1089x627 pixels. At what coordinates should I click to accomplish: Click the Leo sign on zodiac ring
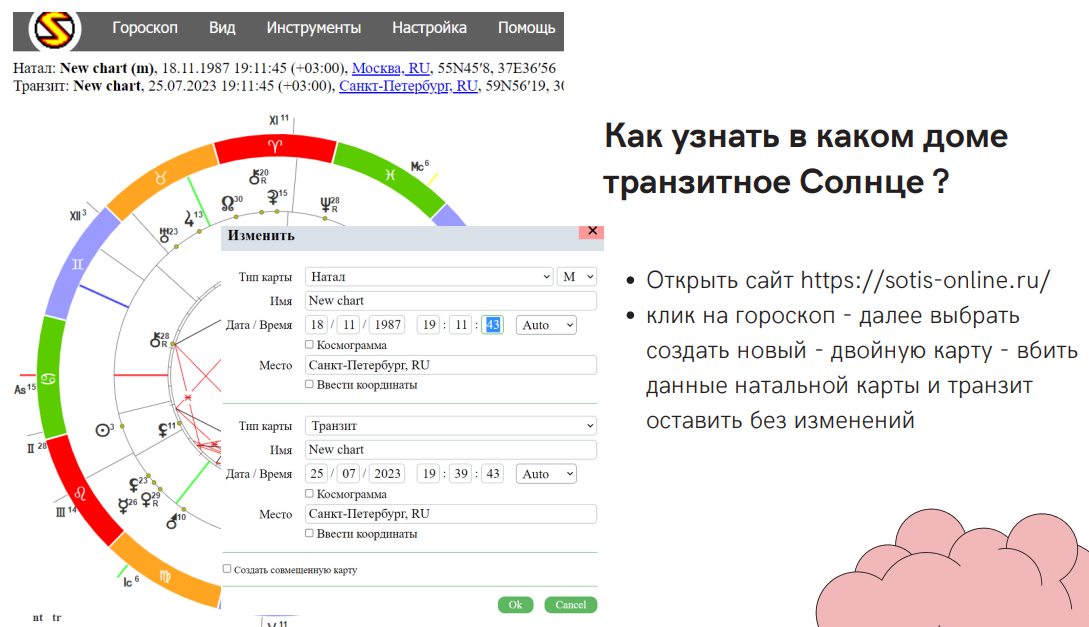[x=81, y=494]
